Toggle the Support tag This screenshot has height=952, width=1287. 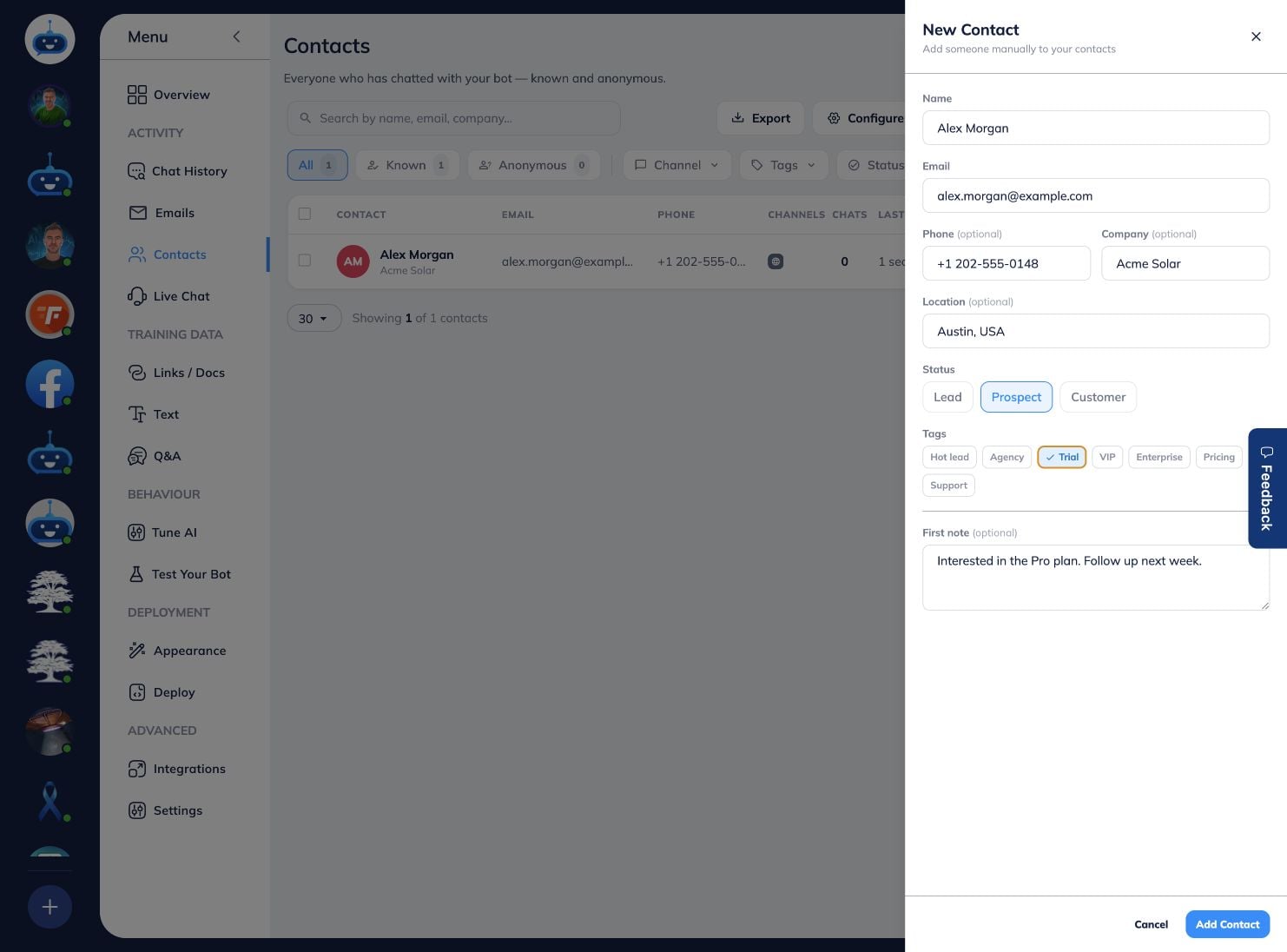(948, 486)
